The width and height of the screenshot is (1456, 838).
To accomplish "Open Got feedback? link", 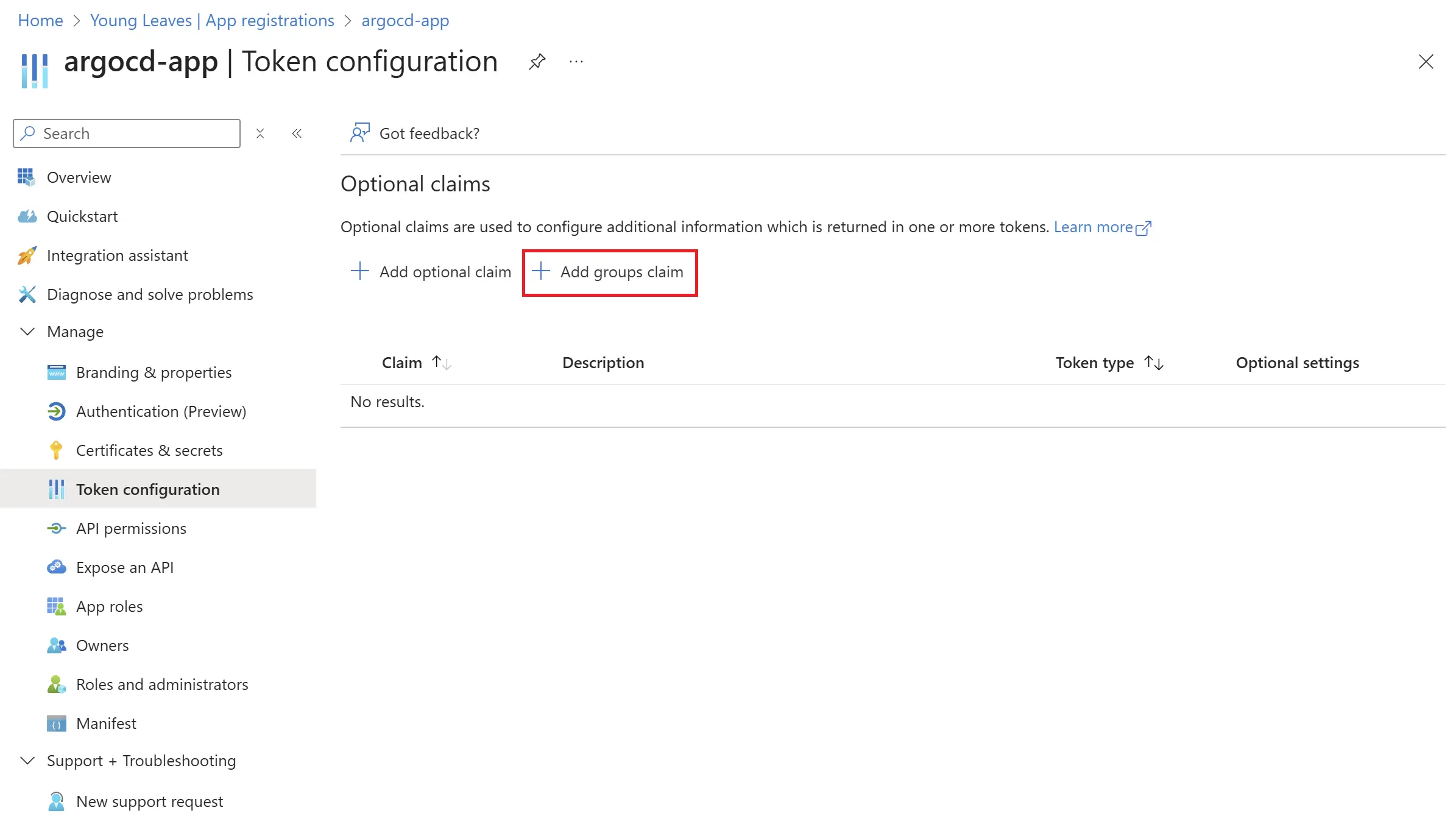I will coord(429,133).
